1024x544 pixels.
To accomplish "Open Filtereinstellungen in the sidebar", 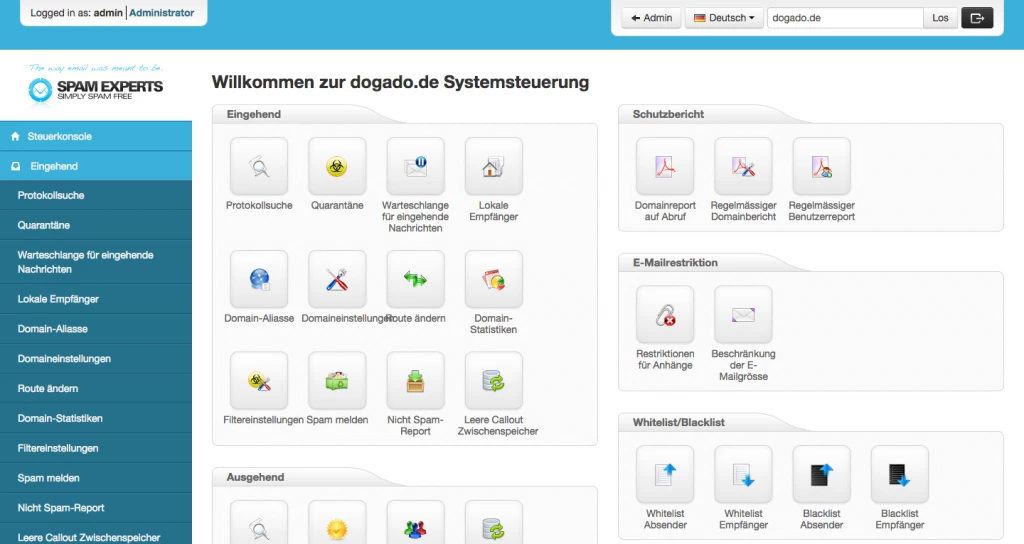I will (96, 448).
